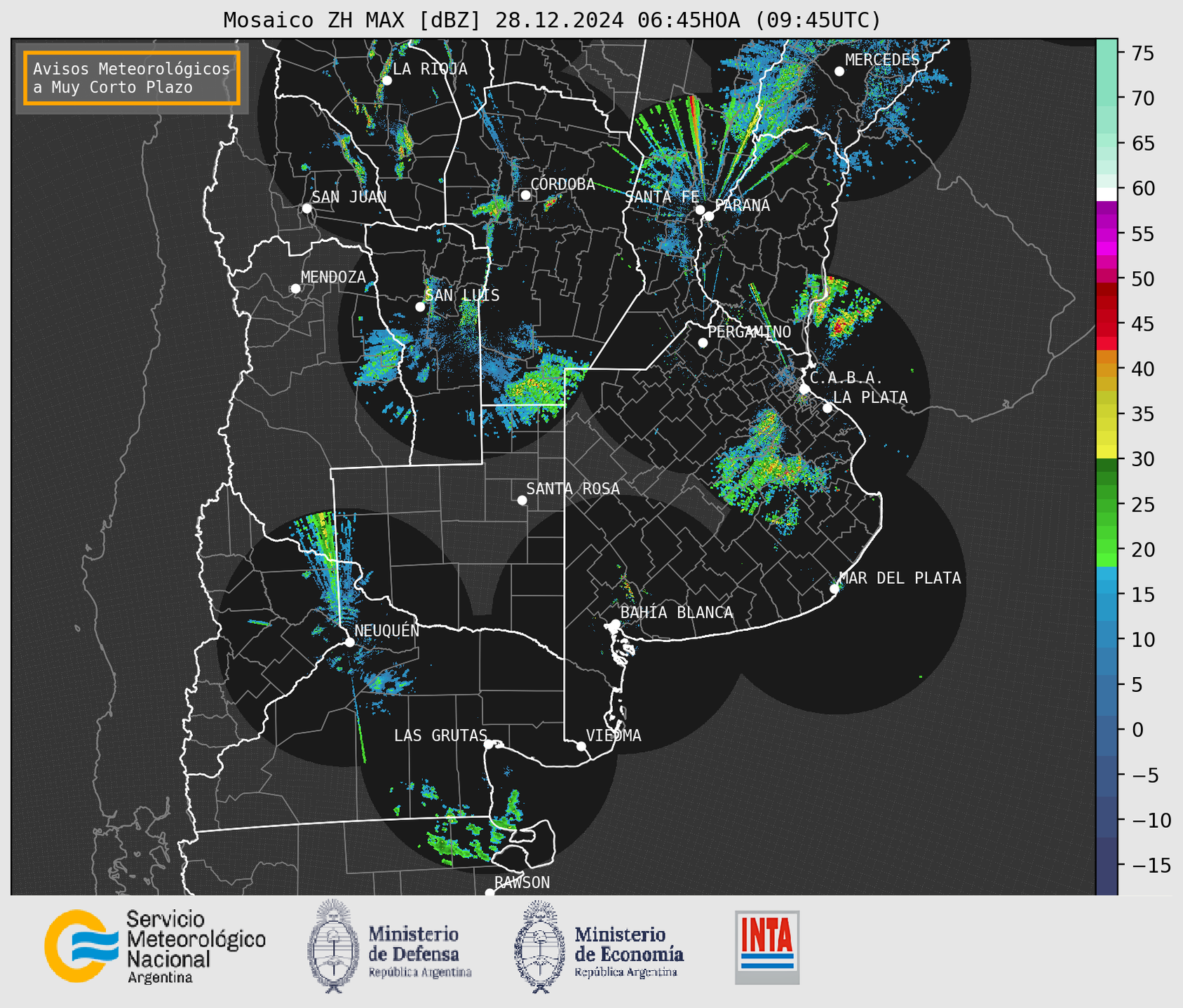Click the SANTA ROSA map label

click(573, 489)
